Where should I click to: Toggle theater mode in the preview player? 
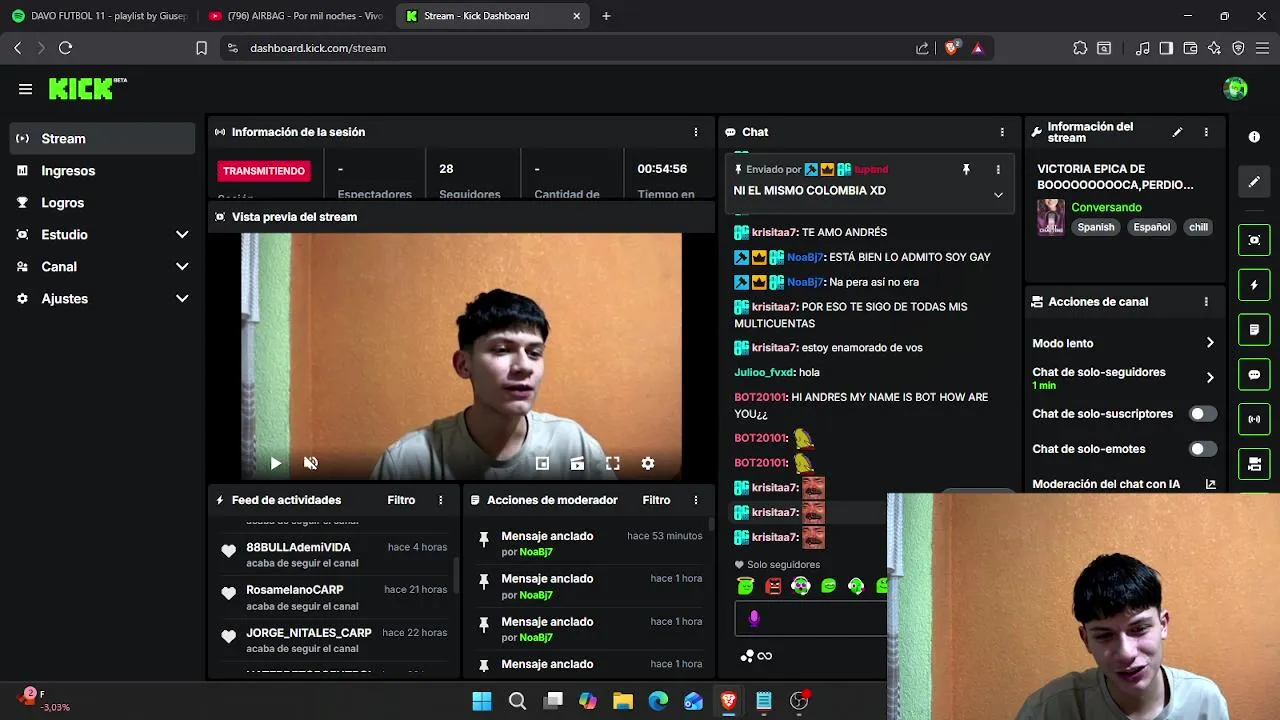click(x=577, y=463)
